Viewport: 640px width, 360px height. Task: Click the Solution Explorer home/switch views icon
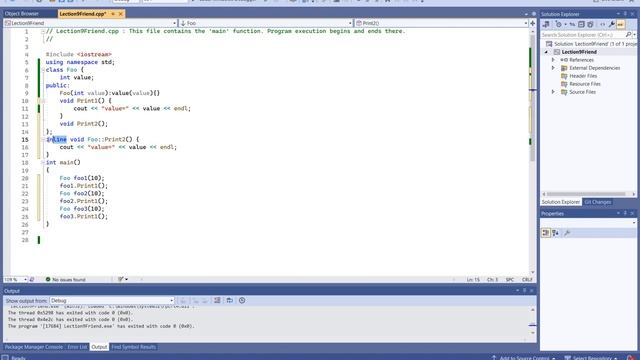coord(546,24)
